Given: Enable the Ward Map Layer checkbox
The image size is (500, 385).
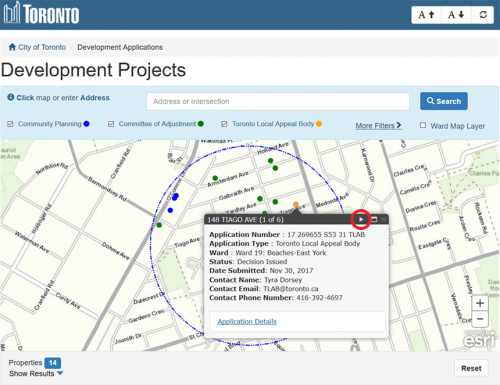Looking at the screenshot, I should click(423, 125).
